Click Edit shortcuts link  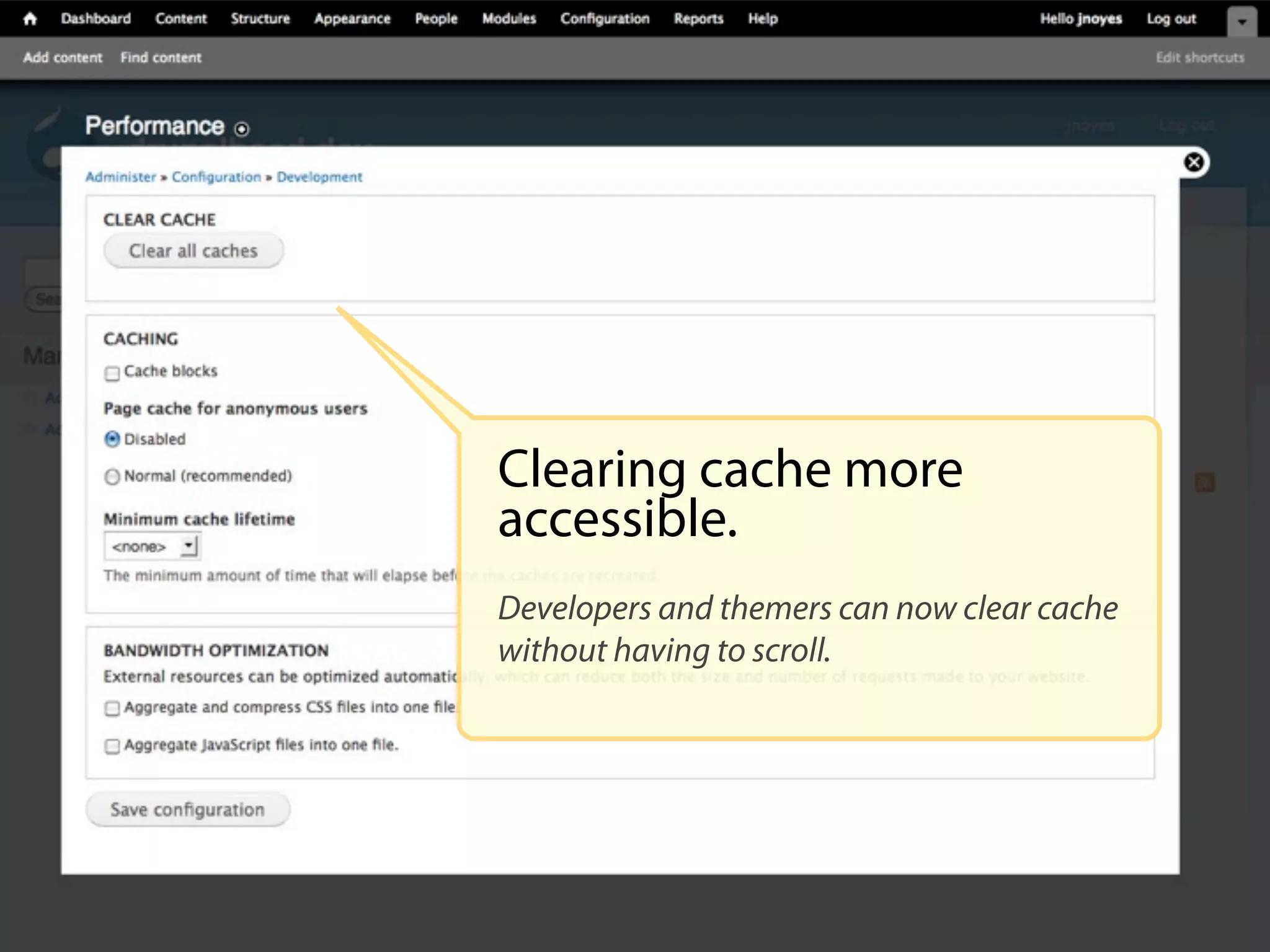click(1199, 58)
